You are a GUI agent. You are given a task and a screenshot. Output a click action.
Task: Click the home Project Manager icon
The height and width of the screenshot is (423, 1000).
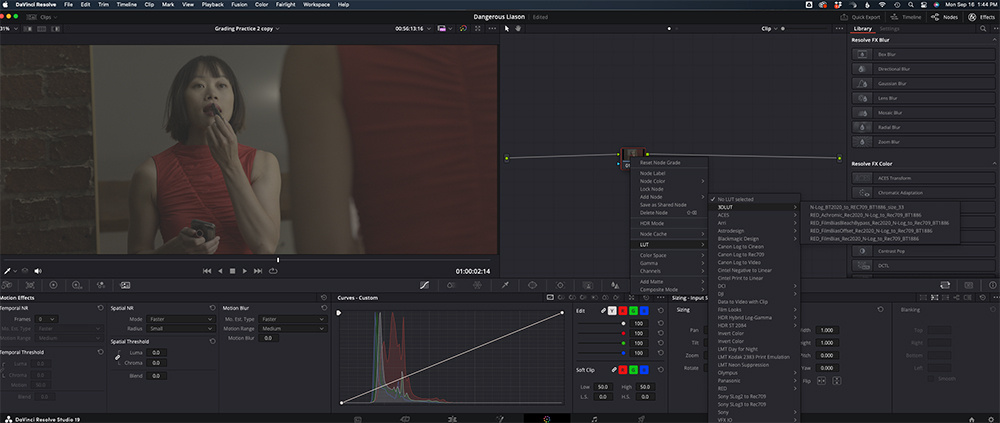coord(971,419)
